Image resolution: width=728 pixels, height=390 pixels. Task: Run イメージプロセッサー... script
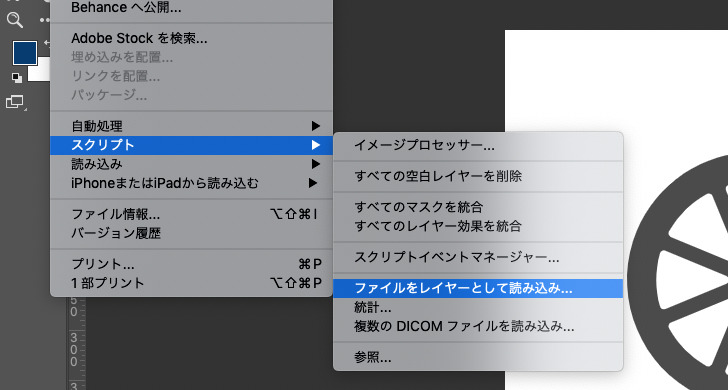[x=478, y=145]
